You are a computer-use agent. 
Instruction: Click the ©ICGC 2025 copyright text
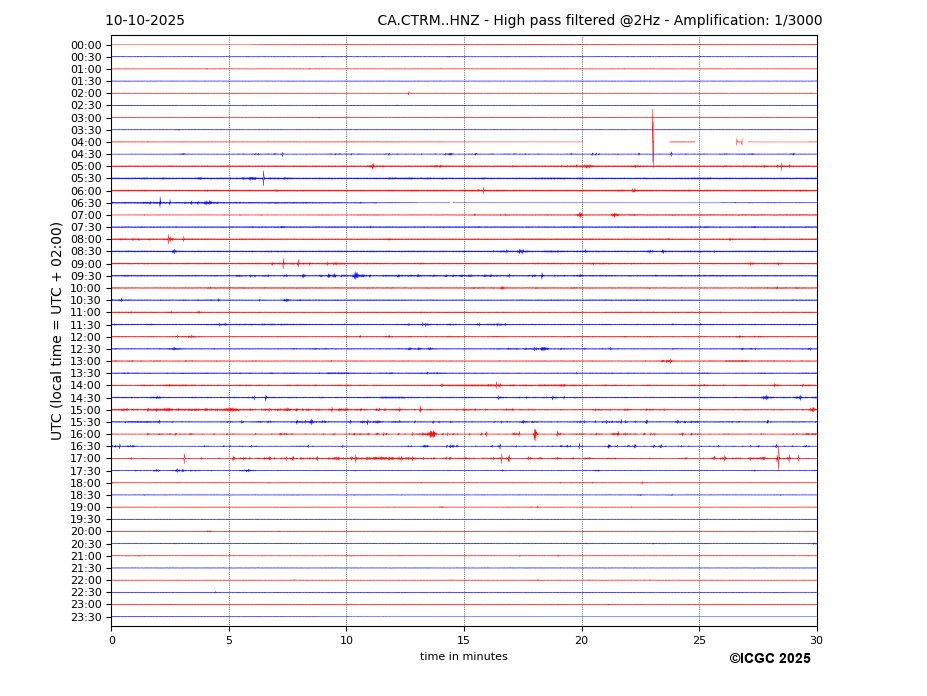(769, 659)
